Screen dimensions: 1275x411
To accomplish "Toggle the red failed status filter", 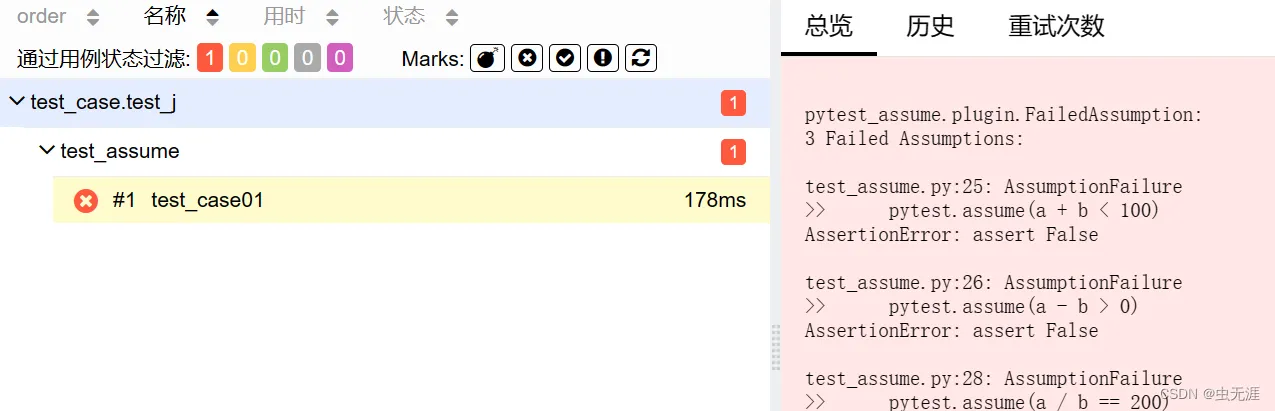I will (x=210, y=58).
